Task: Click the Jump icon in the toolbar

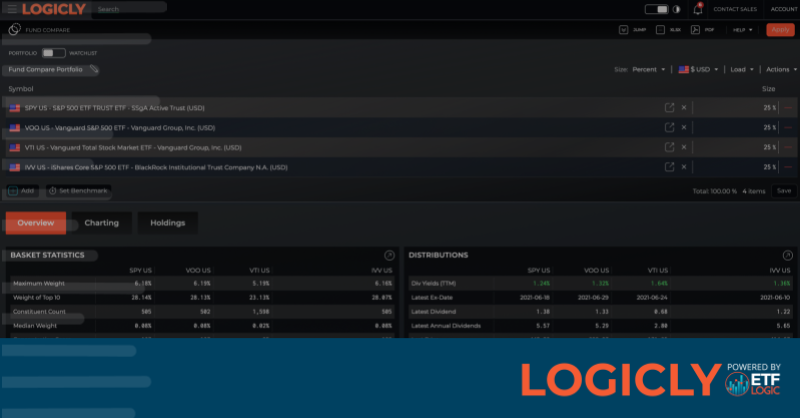Action: (x=624, y=30)
